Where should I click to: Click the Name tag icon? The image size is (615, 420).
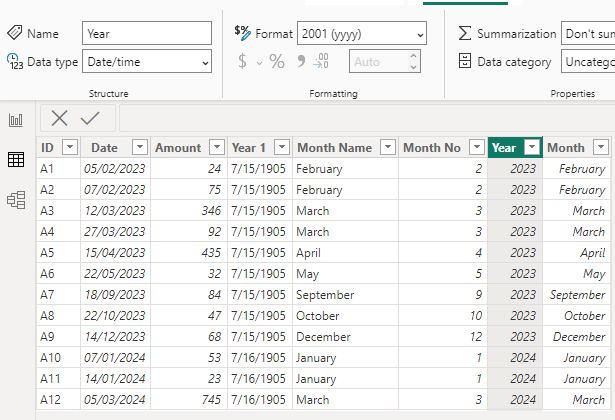[15, 33]
